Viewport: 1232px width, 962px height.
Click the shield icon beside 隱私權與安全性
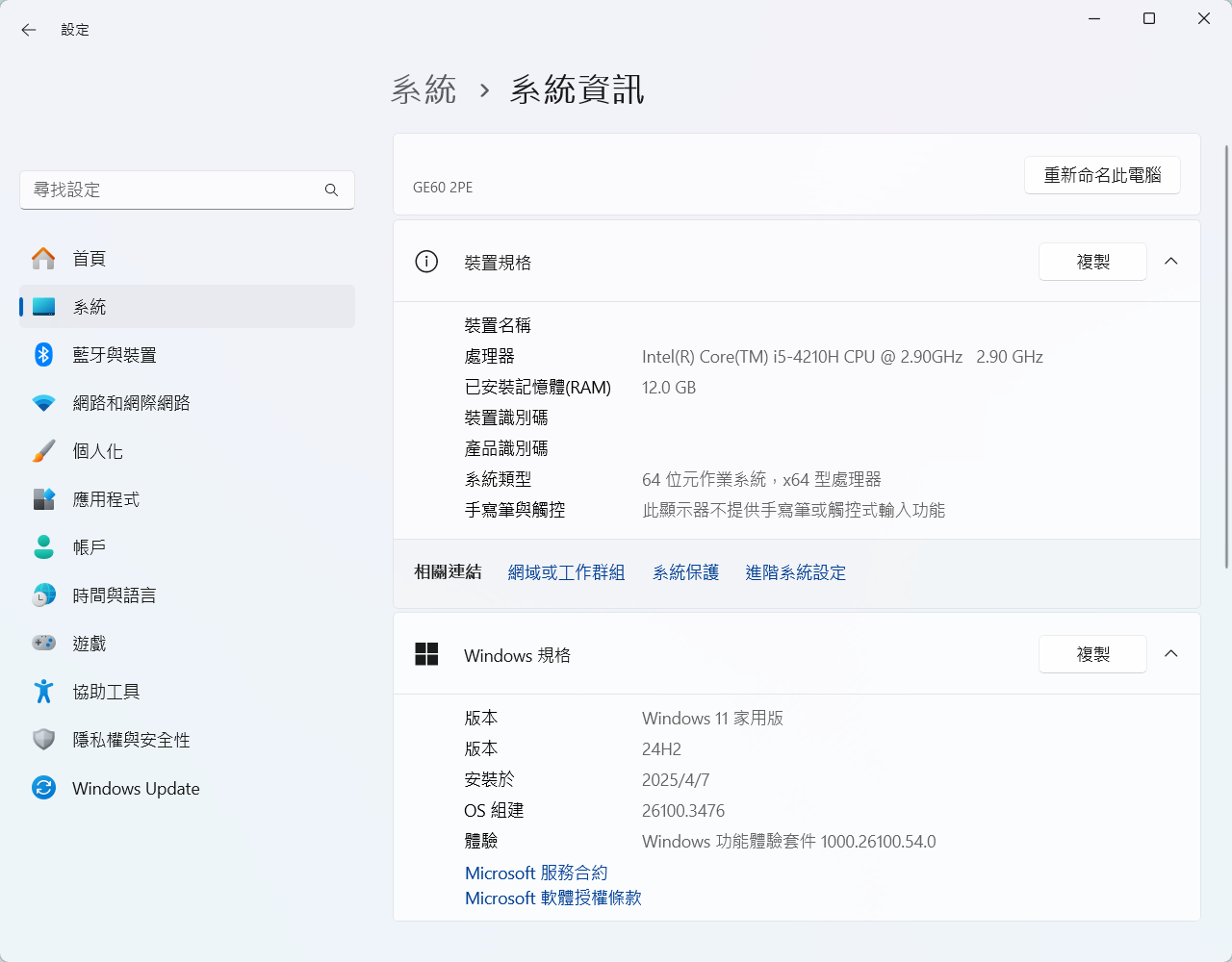(43, 740)
